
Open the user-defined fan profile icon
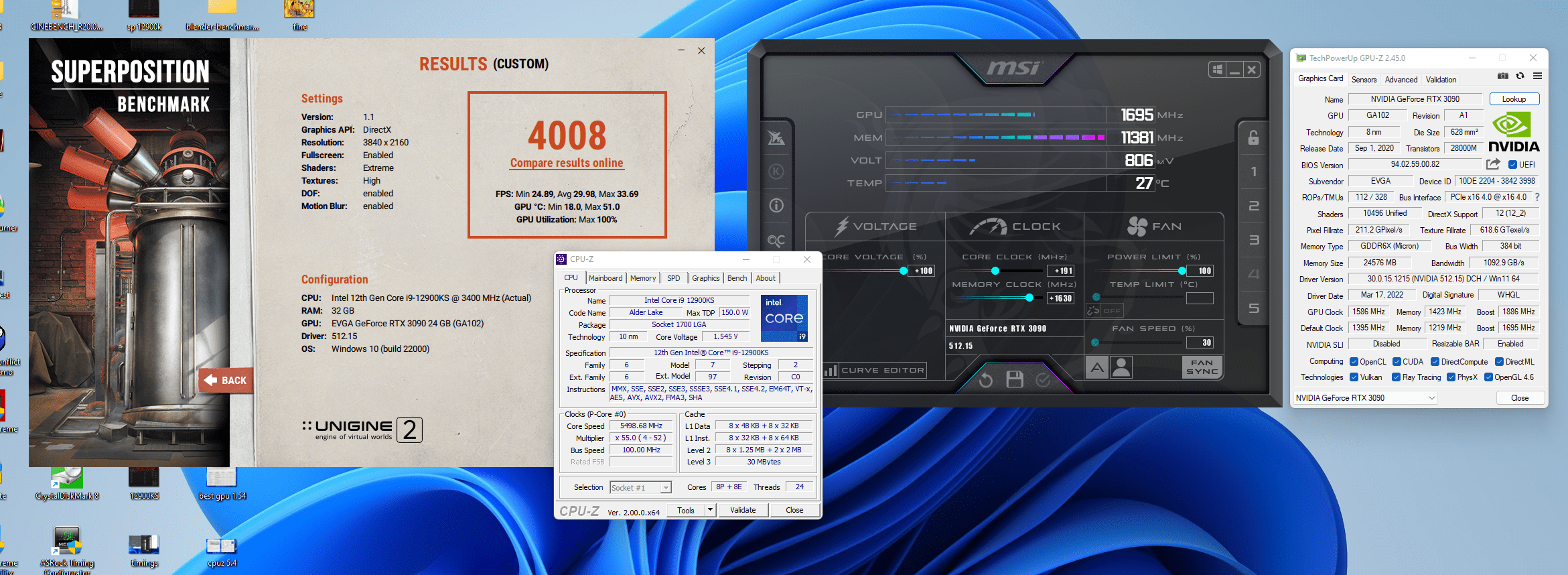click(x=1121, y=367)
